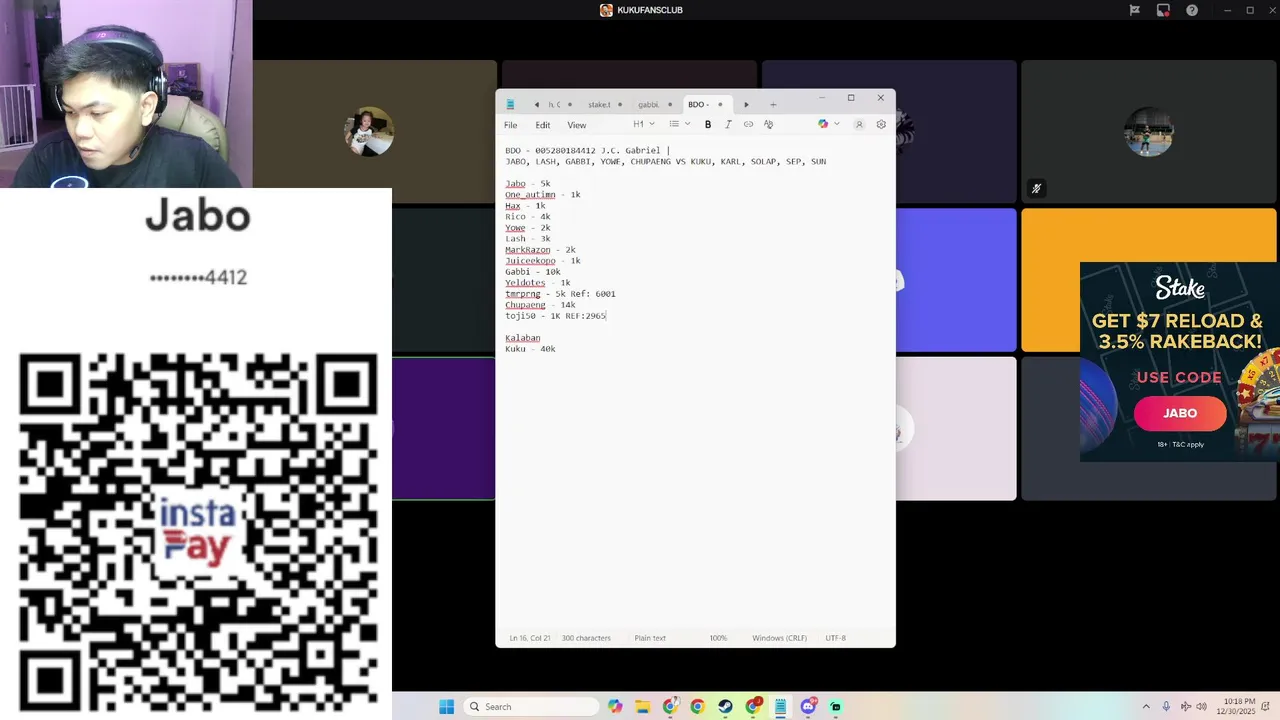Image resolution: width=1280 pixels, height=720 pixels.
Task: Toggle italic formatting in Notepad toolbar
Action: [728, 124]
